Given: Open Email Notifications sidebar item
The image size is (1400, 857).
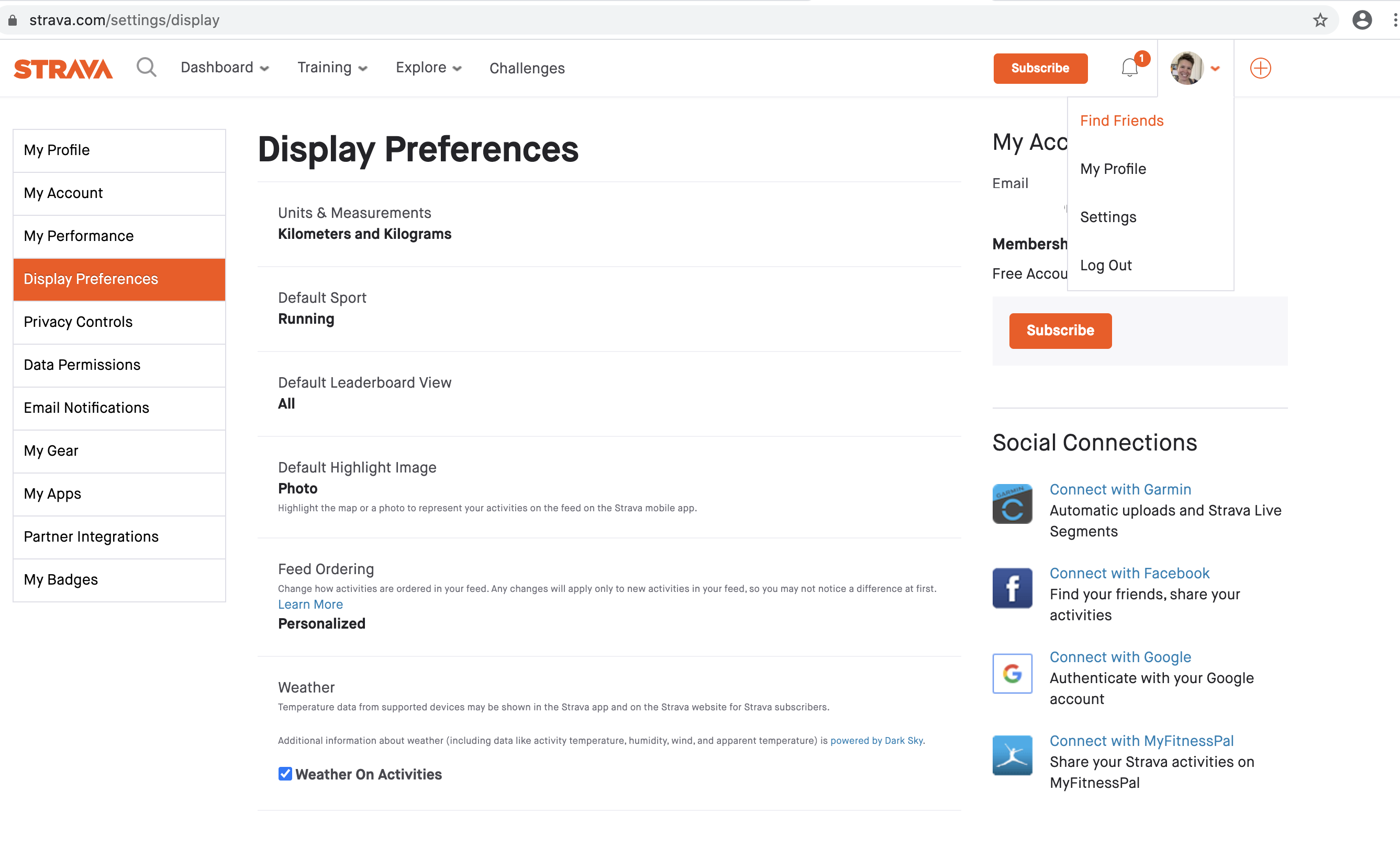Looking at the screenshot, I should [x=119, y=408].
